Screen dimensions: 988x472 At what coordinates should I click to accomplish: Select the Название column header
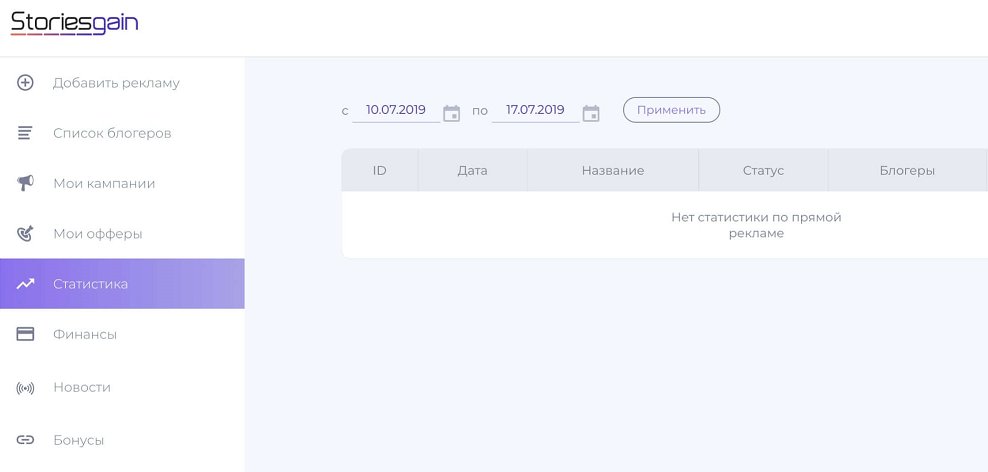[612, 171]
